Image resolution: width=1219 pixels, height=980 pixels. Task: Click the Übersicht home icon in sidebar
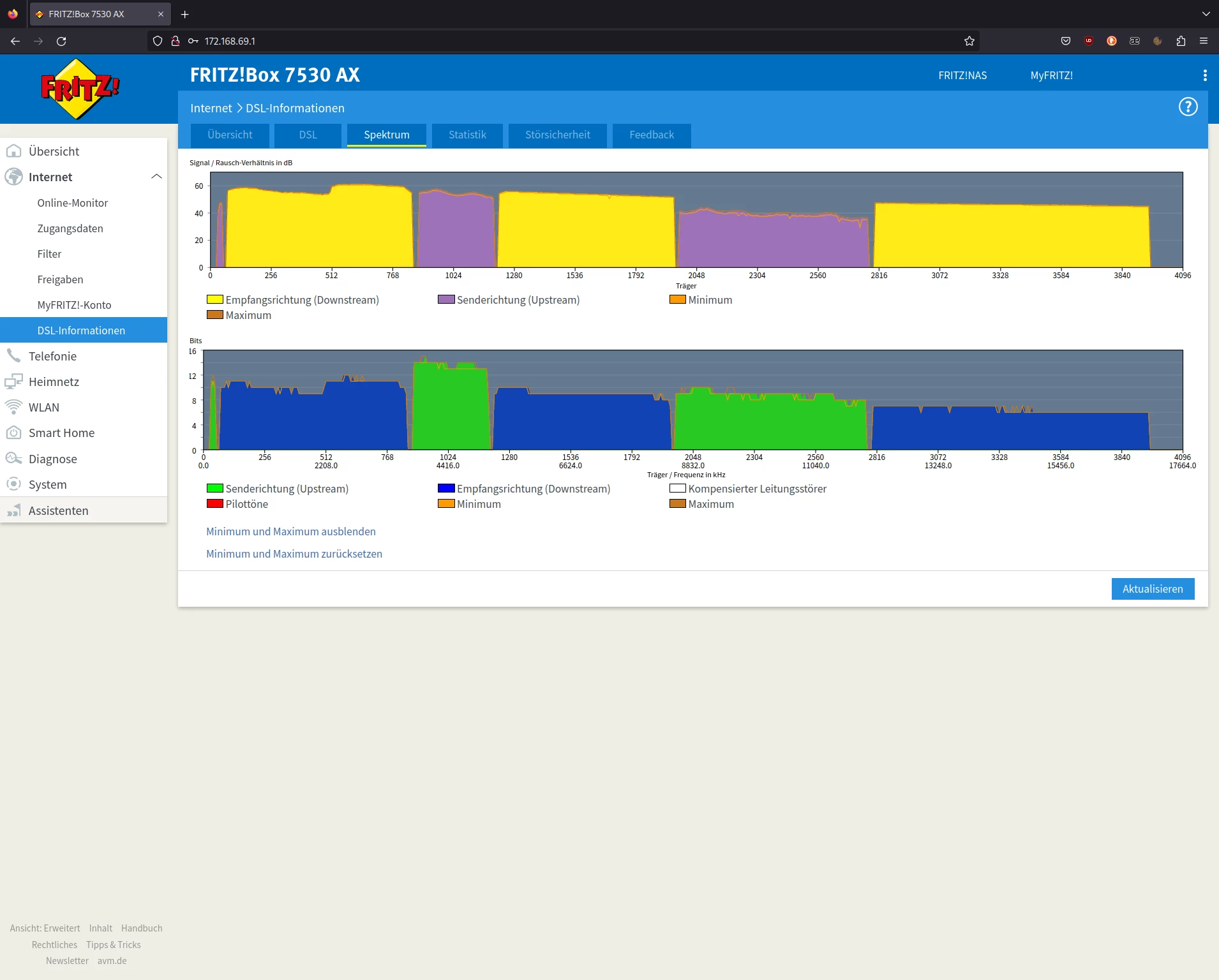click(x=13, y=151)
